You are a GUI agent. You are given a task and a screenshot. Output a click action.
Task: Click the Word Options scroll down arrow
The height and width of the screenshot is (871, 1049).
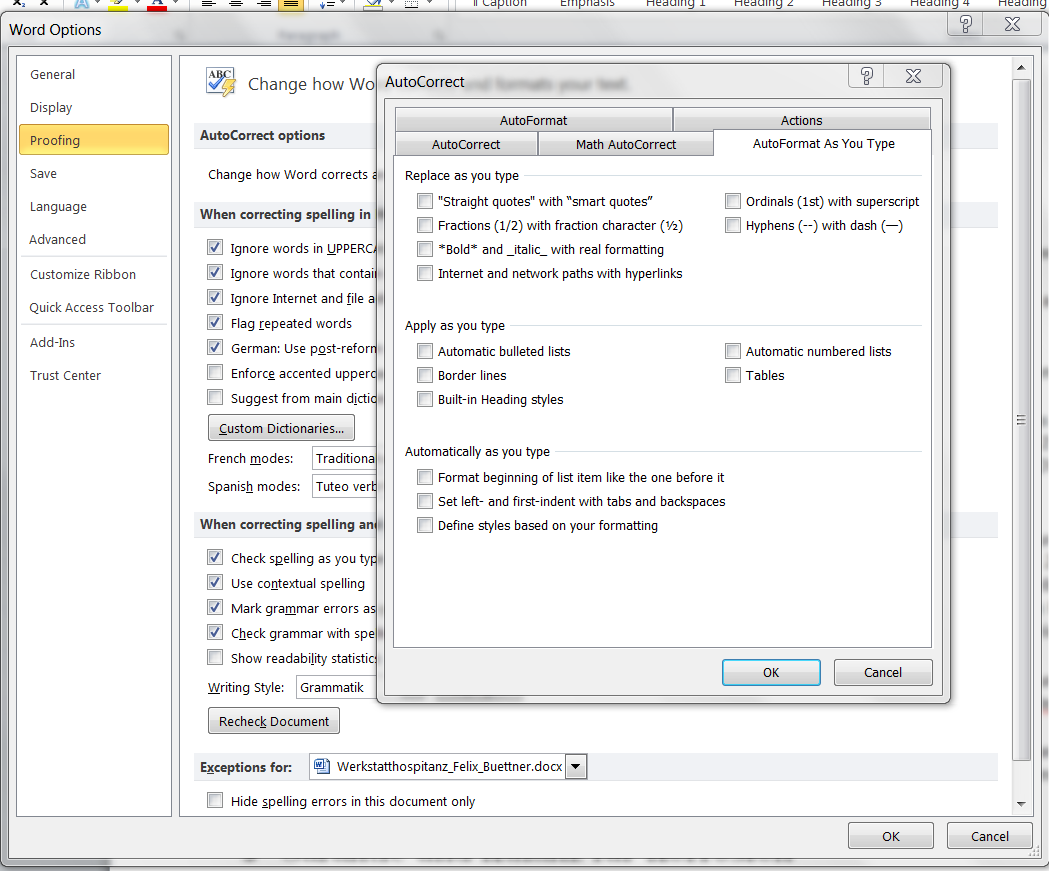pyautogui.click(x=1021, y=804)
